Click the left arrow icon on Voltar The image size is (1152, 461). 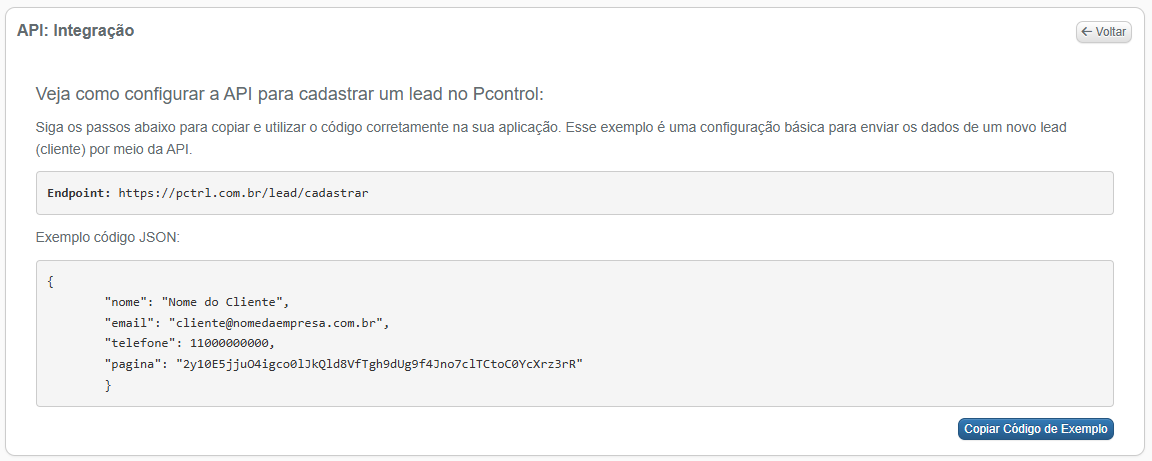(1087, 32)
